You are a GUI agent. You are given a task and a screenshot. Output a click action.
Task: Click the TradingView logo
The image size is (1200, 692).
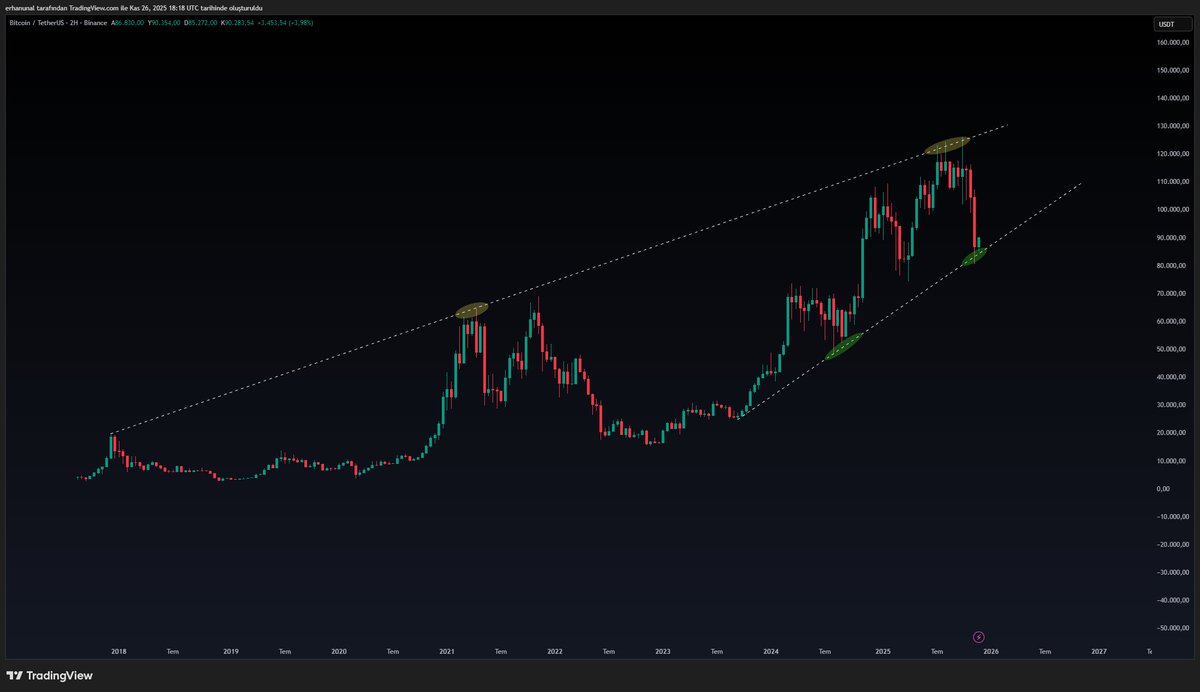(x=50, y=675)
